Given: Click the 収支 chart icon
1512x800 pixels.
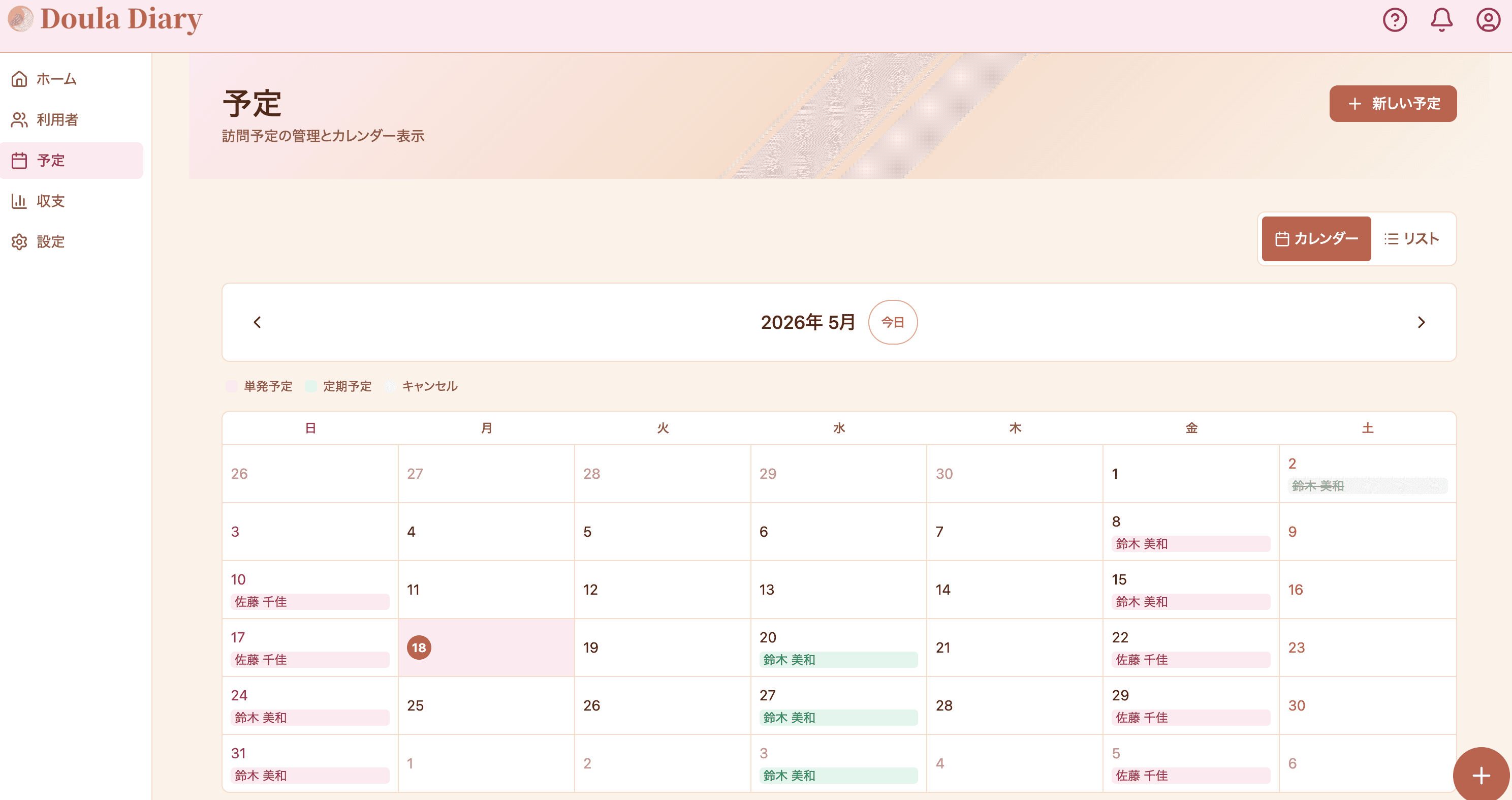Looking at the screenshot, I should point(19,201).
